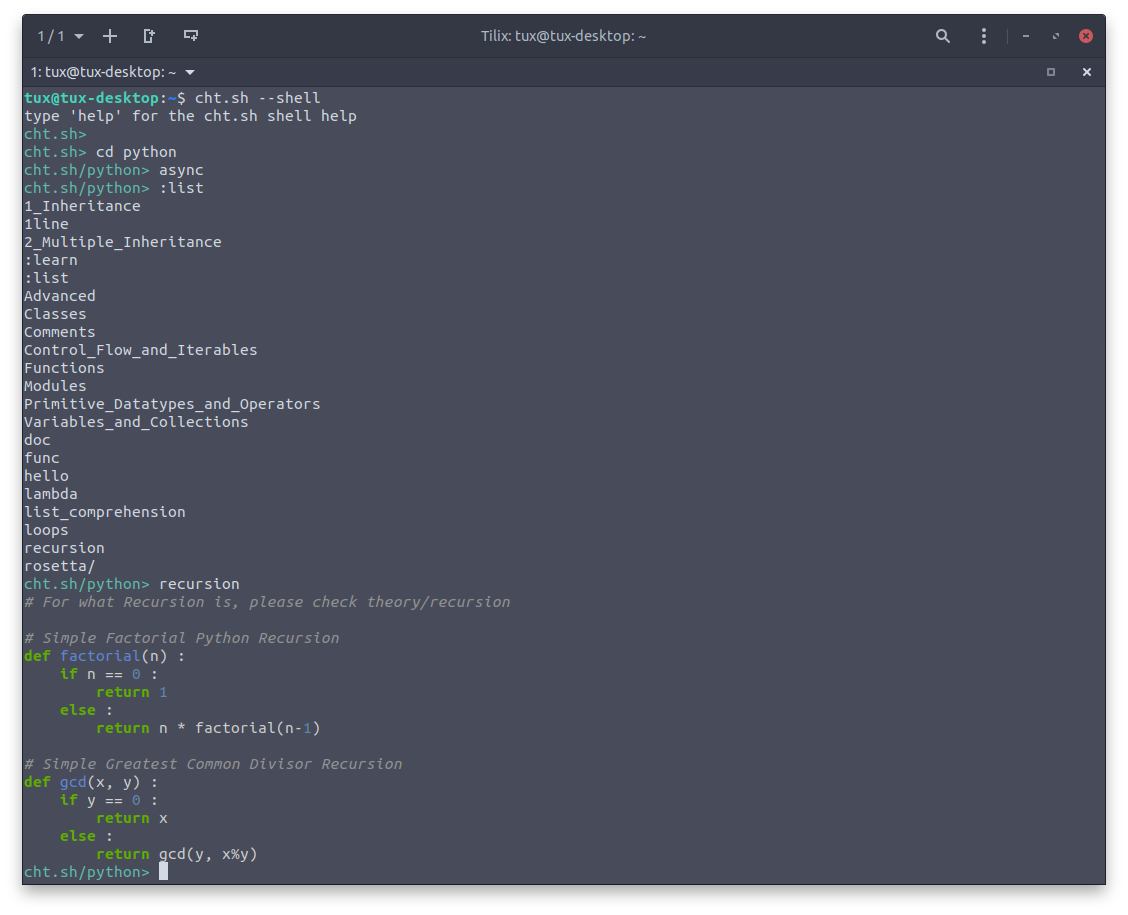1128x915 pixels.
Task: Open the three-dot Tilix main menu
Action: pyautogui.click(x=984, y=36)
